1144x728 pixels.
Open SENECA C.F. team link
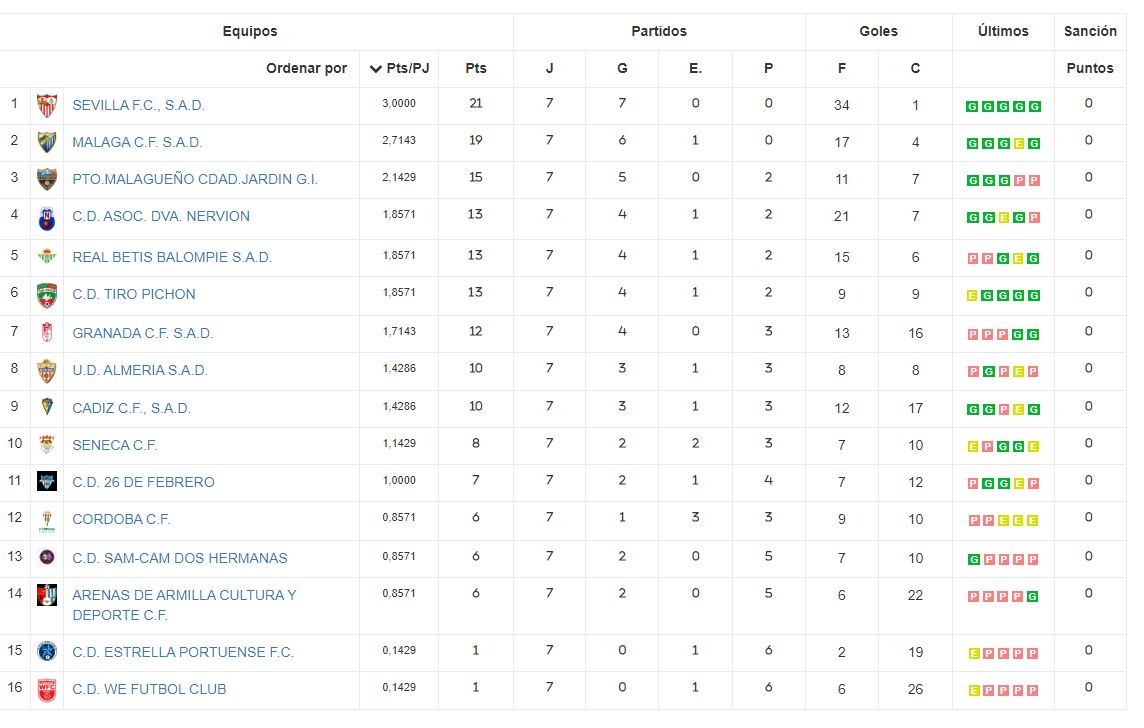(115, 446)
